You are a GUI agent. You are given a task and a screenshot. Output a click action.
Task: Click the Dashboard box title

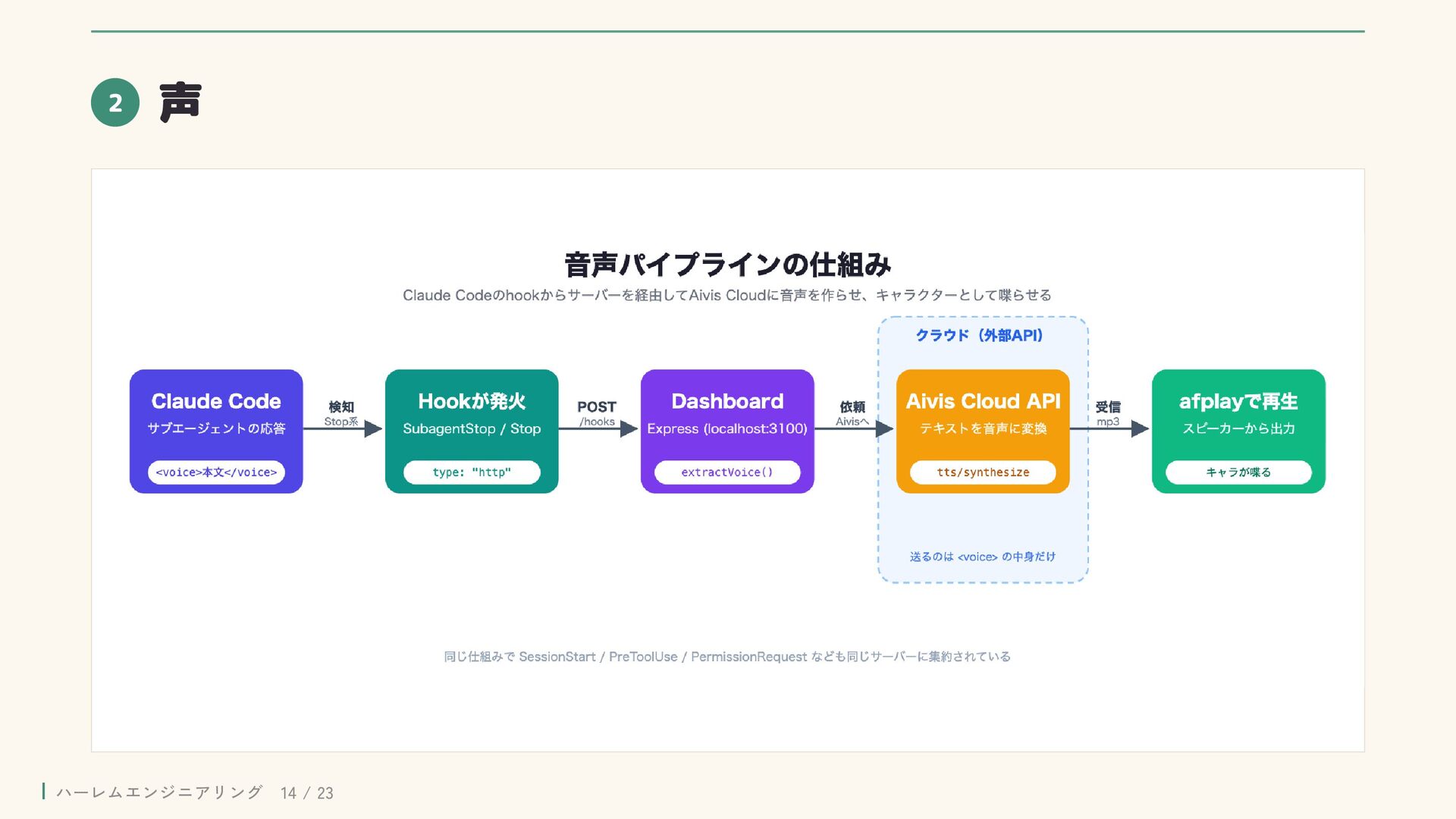pyautogui.click(x=727, y=401)
